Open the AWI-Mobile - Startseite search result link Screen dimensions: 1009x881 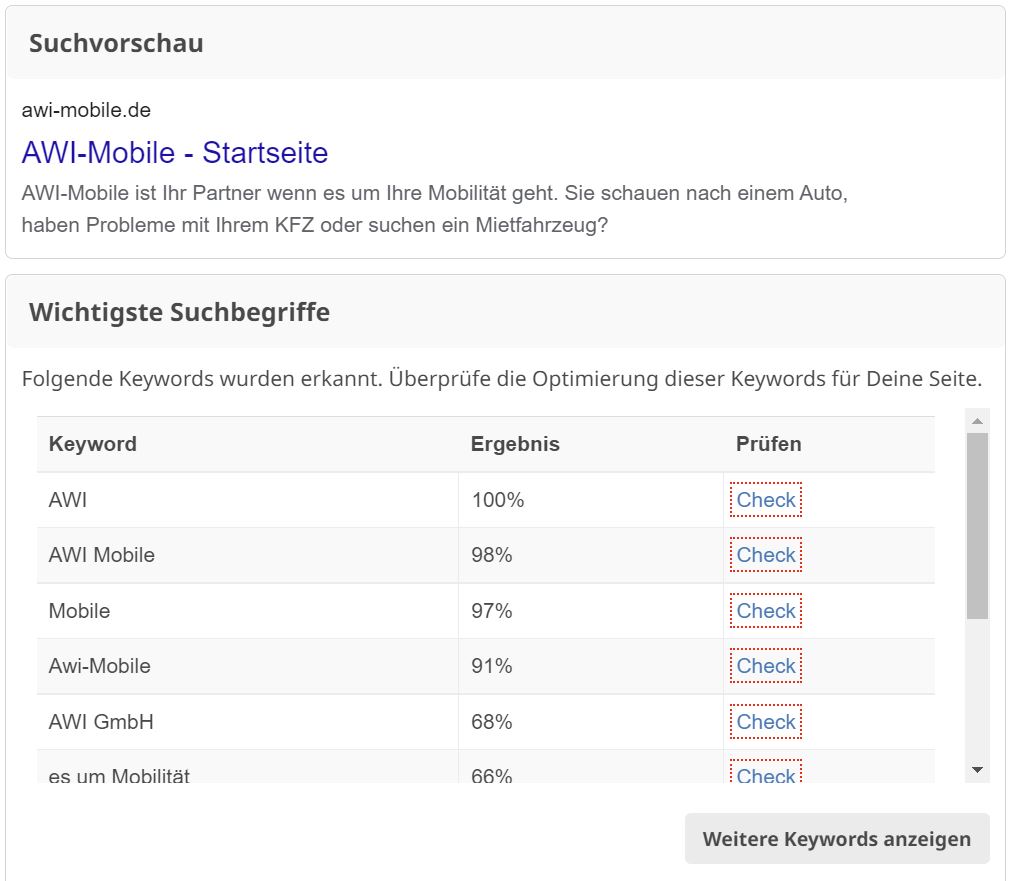coord(174,153)
